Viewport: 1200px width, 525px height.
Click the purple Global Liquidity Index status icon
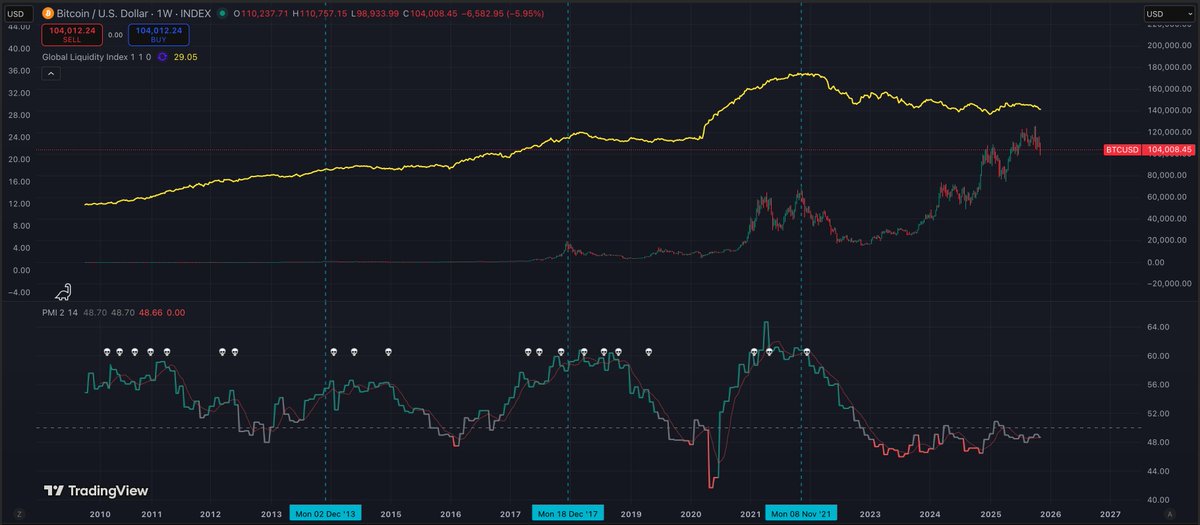tap(162, 57)
